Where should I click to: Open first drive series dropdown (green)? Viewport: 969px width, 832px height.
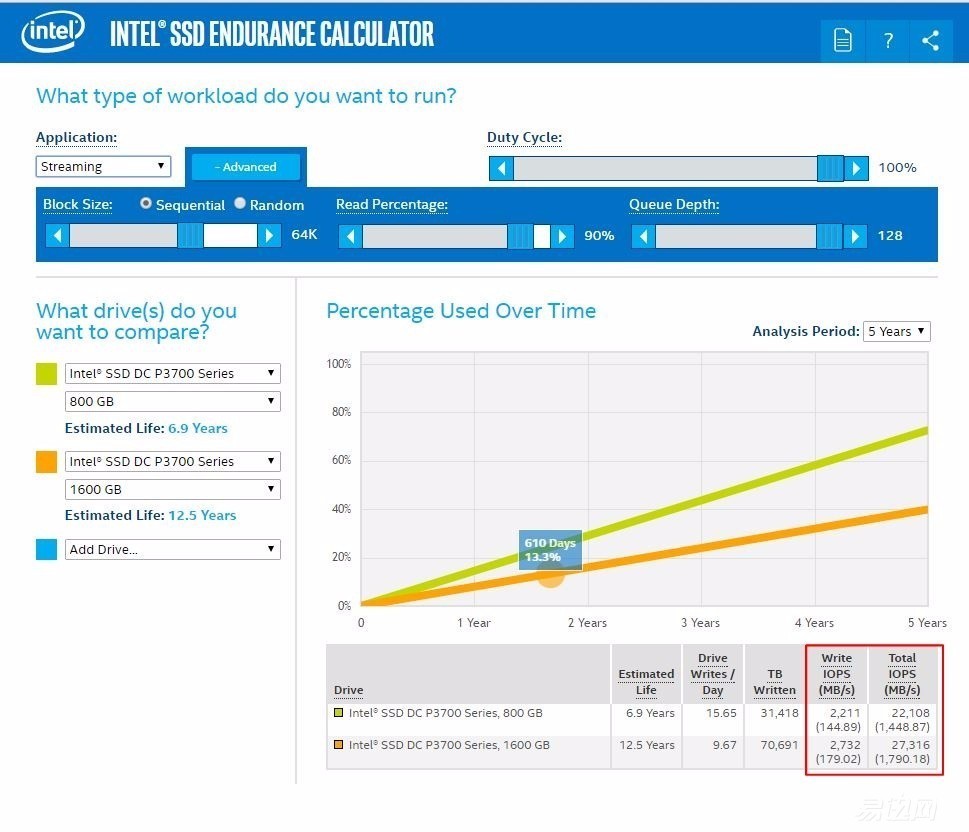[172, 373]
